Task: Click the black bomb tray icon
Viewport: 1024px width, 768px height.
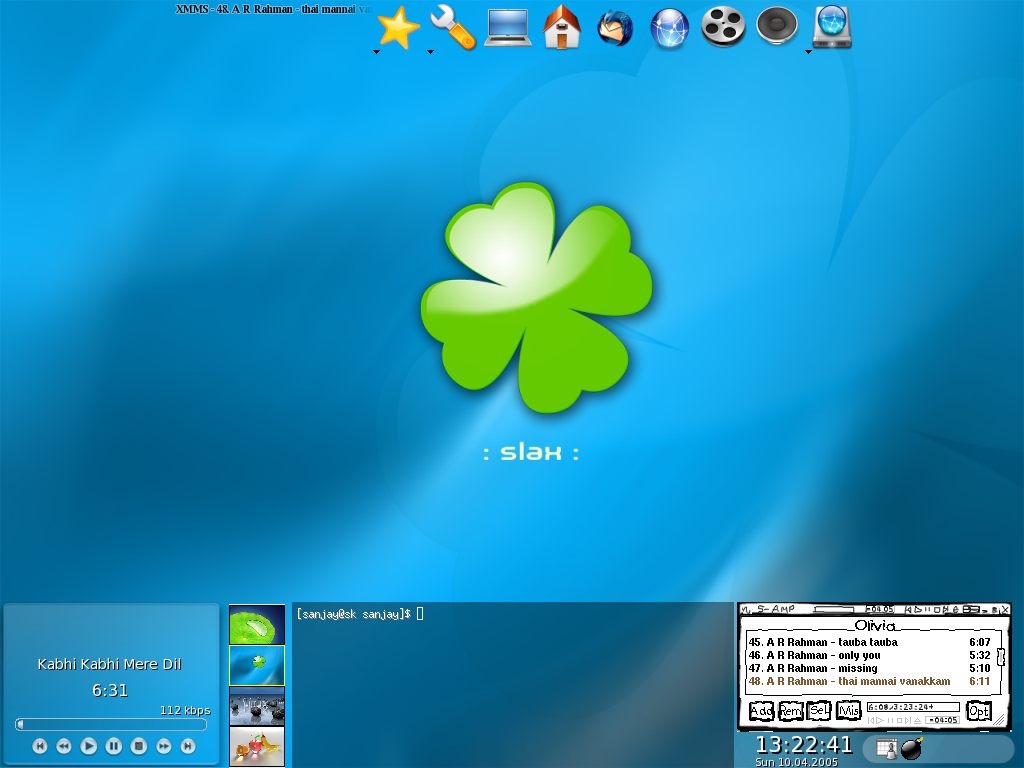Action: point(912,748)
